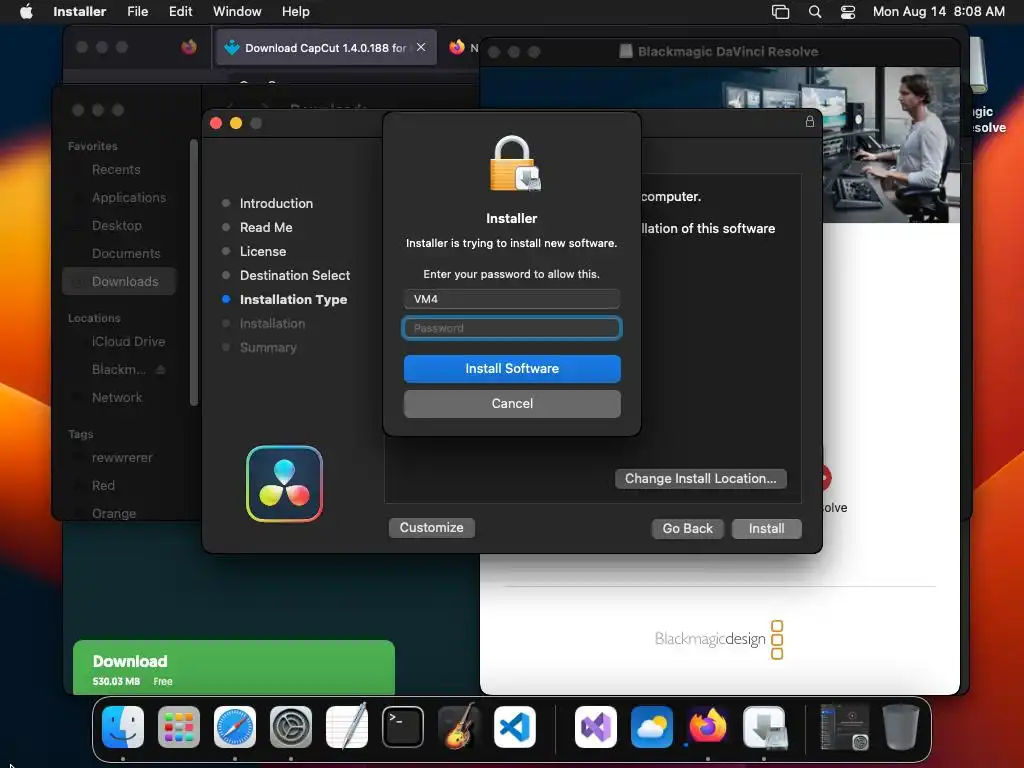The height and width of the screenshot is (768, 1024).
Task: Open Finder from the Dock
Action: (x=123, y=727)
